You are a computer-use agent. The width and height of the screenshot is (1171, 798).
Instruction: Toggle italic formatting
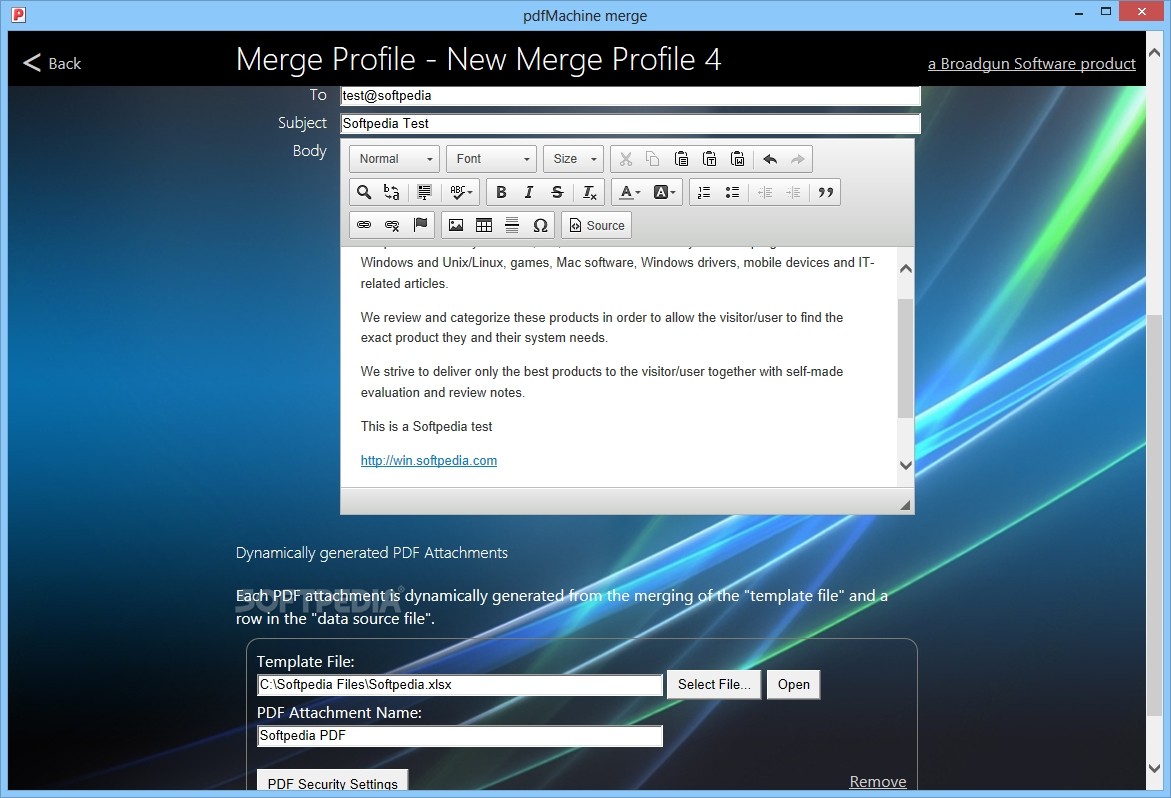click(529, 193)
